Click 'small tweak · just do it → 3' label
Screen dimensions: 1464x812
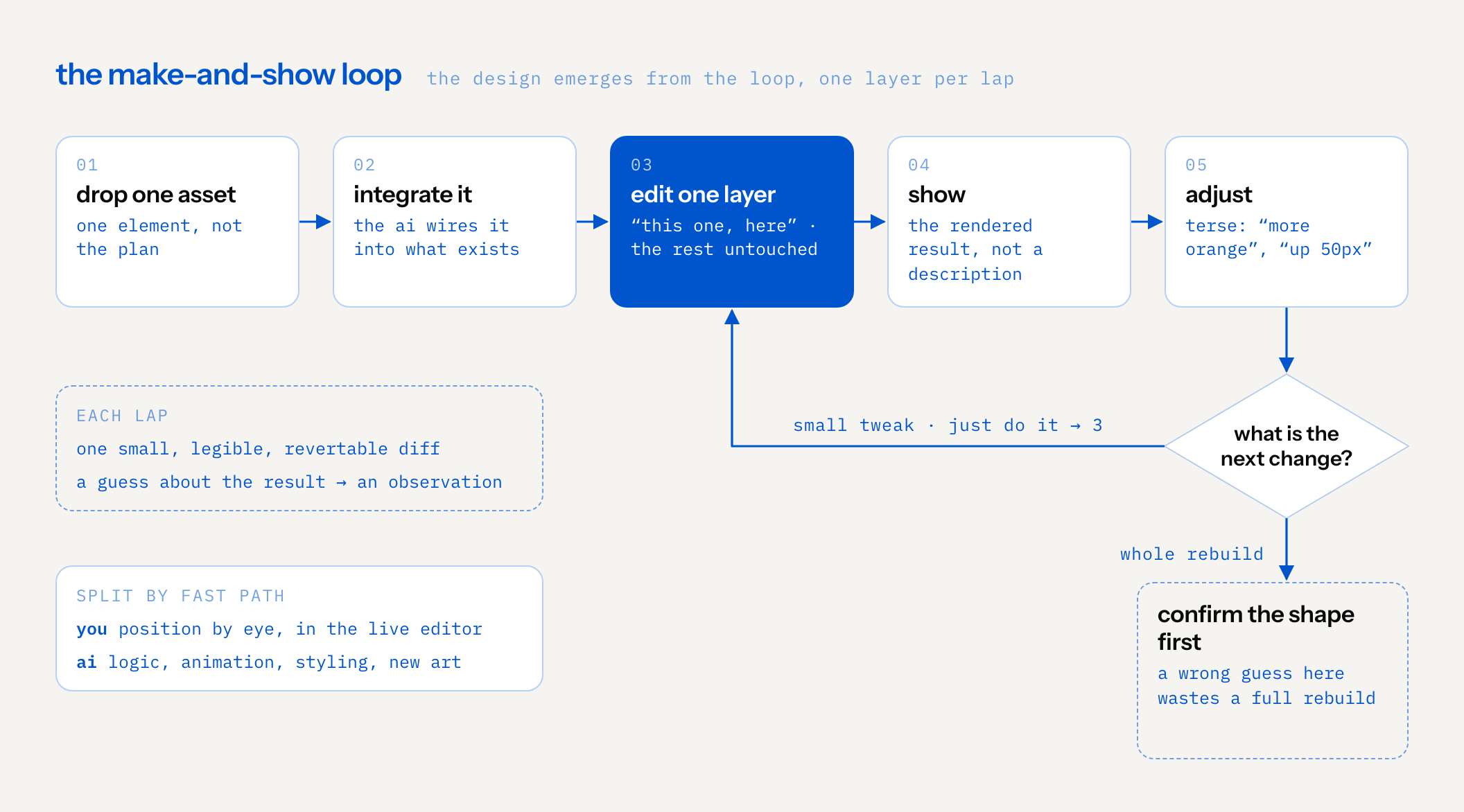948,425
